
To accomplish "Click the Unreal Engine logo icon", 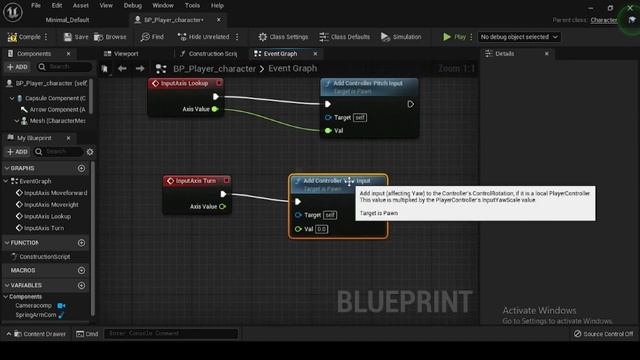I will point(13,12).
